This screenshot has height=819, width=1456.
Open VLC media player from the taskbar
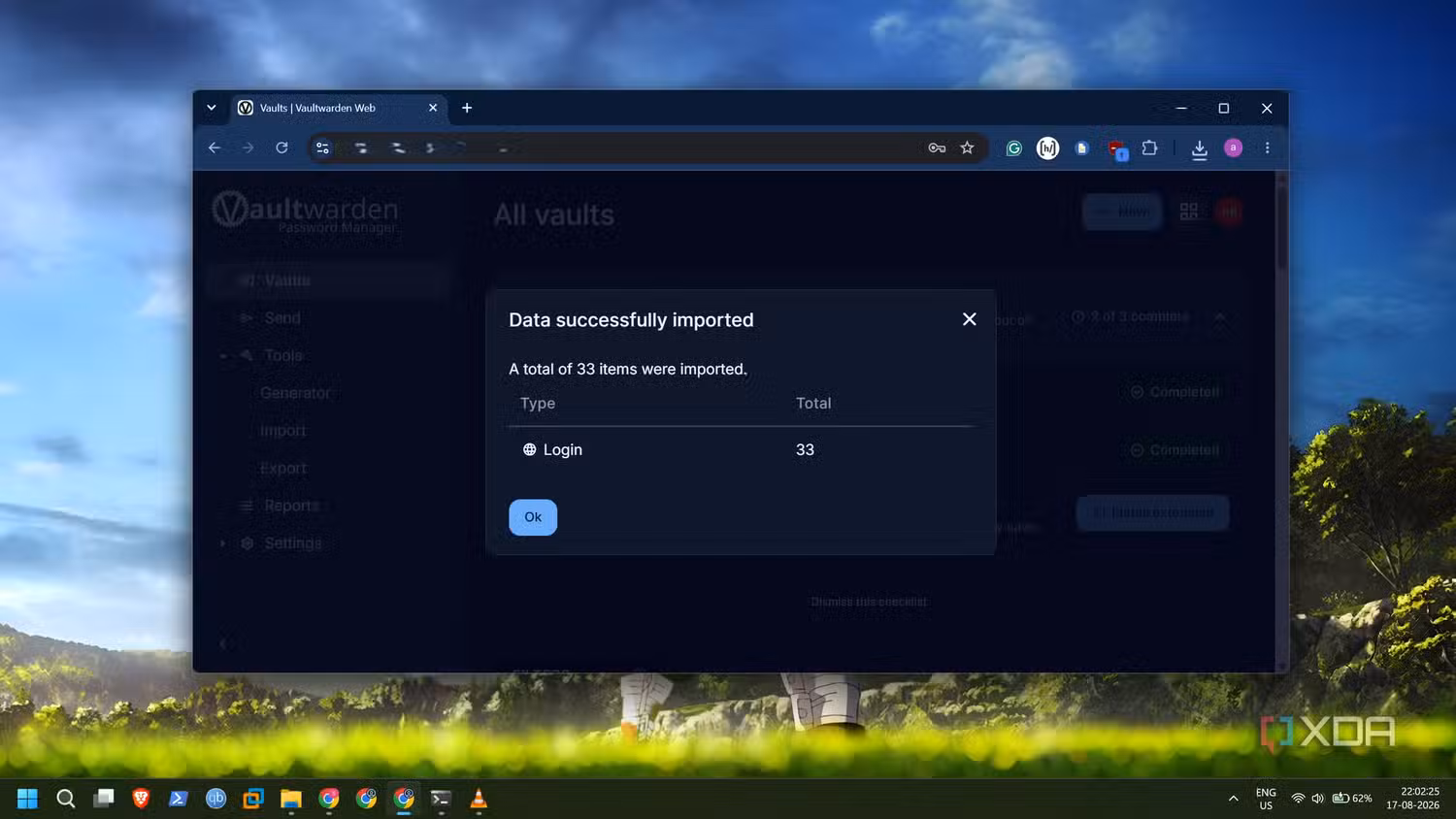[479, 799]
